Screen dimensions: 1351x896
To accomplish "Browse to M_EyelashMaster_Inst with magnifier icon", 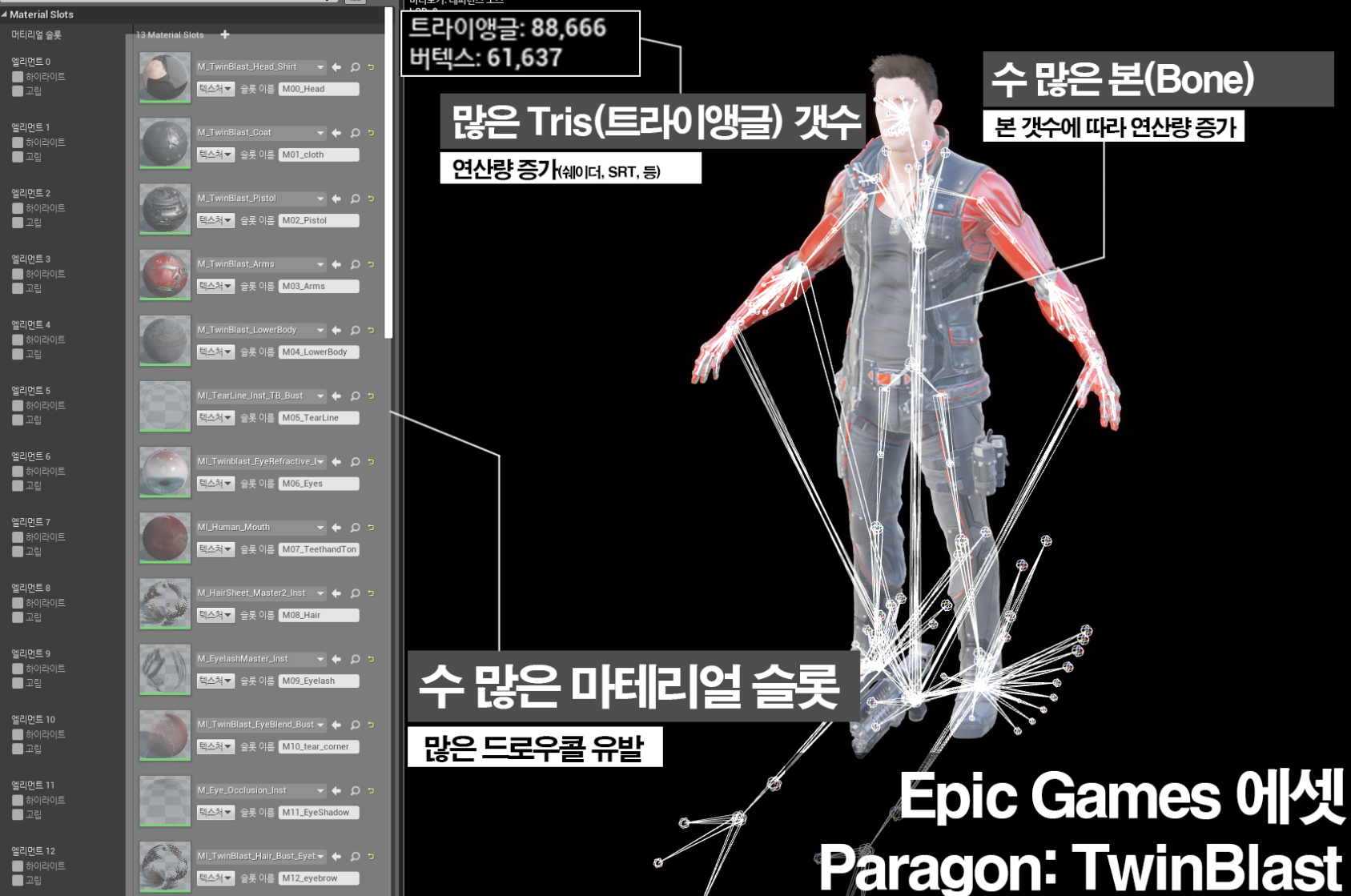I will (355, 659).
